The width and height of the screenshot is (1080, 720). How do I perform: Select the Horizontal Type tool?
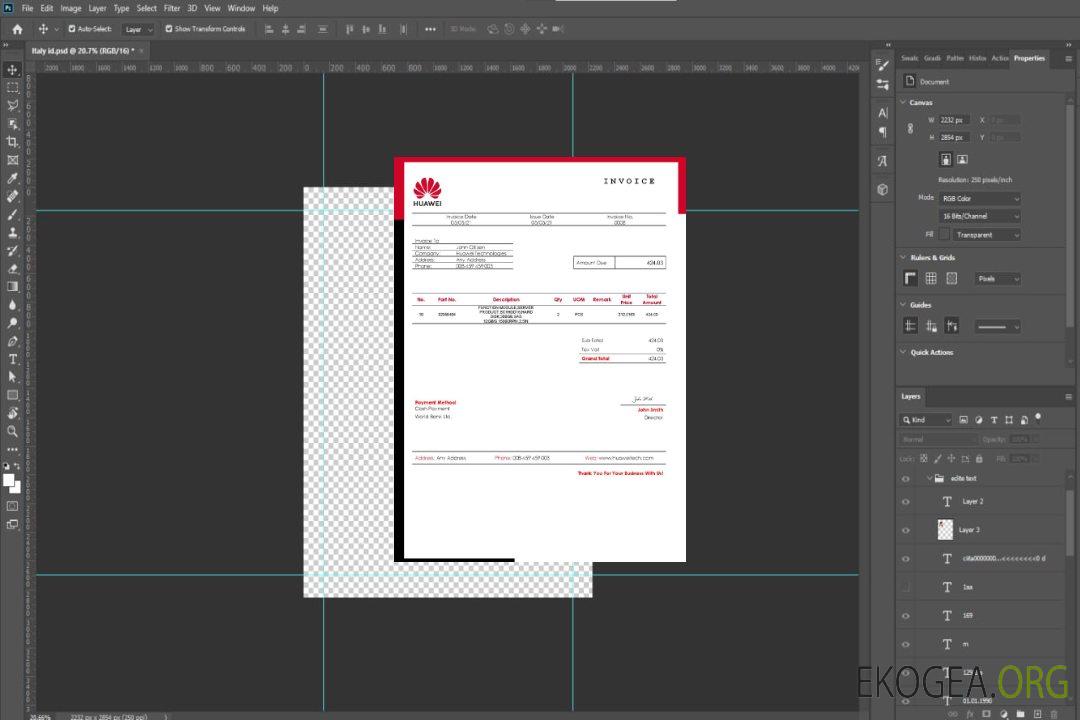tap(13, 359)
